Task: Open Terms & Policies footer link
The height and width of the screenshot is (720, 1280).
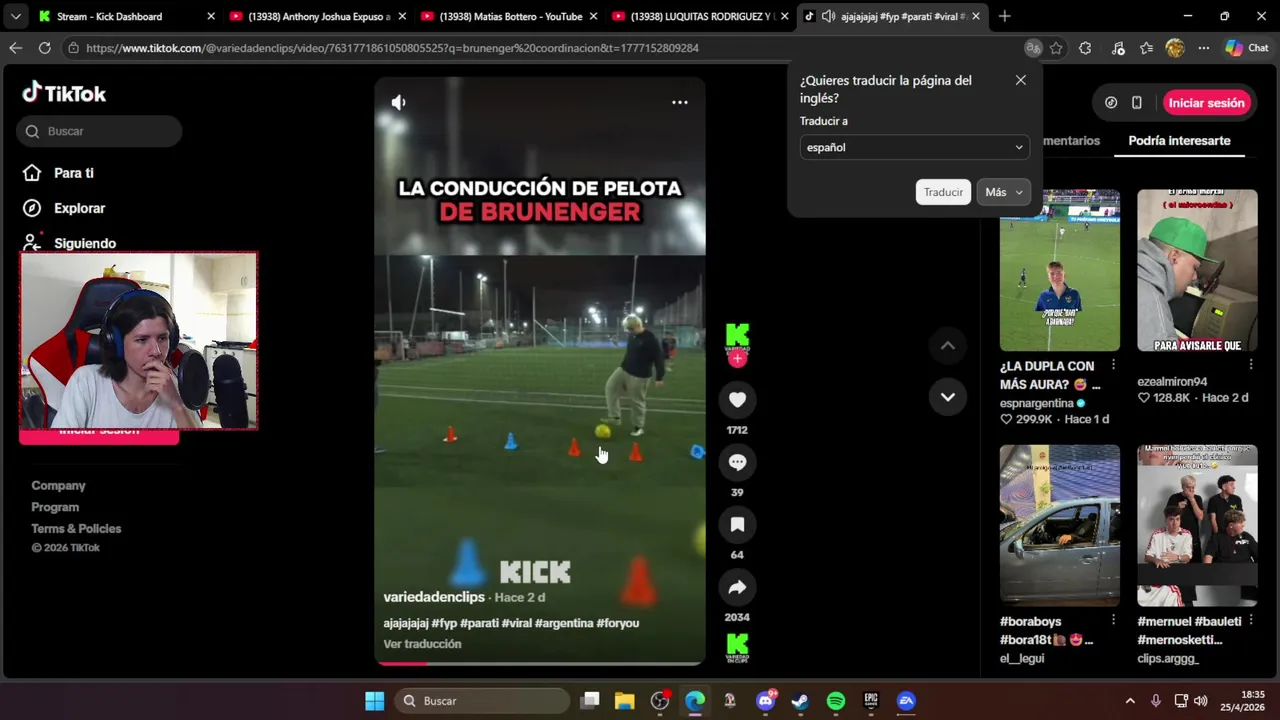Action: pos(76,529)
